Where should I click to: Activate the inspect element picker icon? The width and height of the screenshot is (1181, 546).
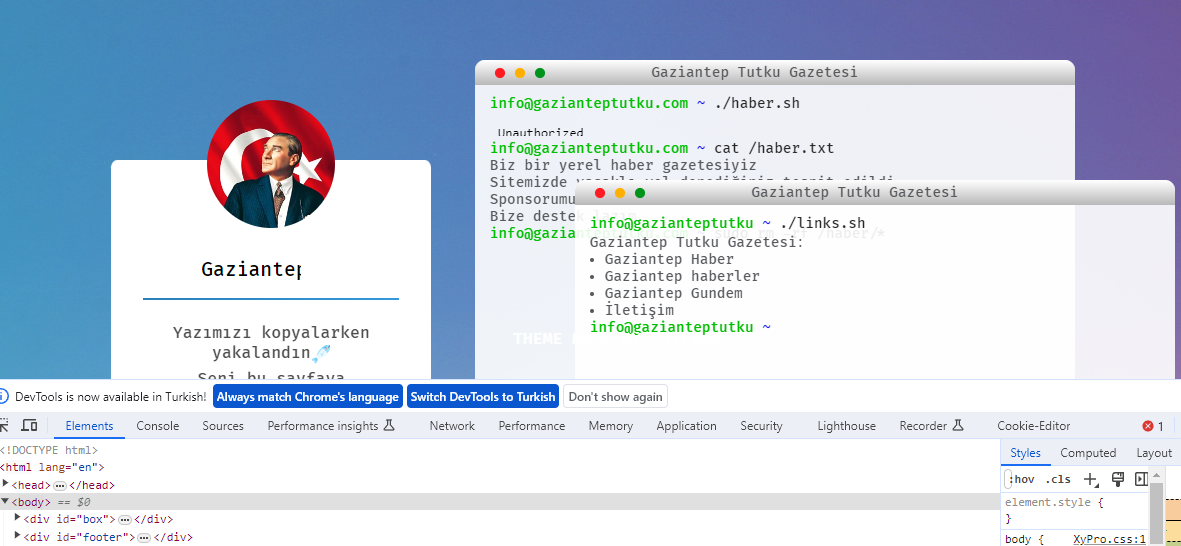[x=4, y=426]
